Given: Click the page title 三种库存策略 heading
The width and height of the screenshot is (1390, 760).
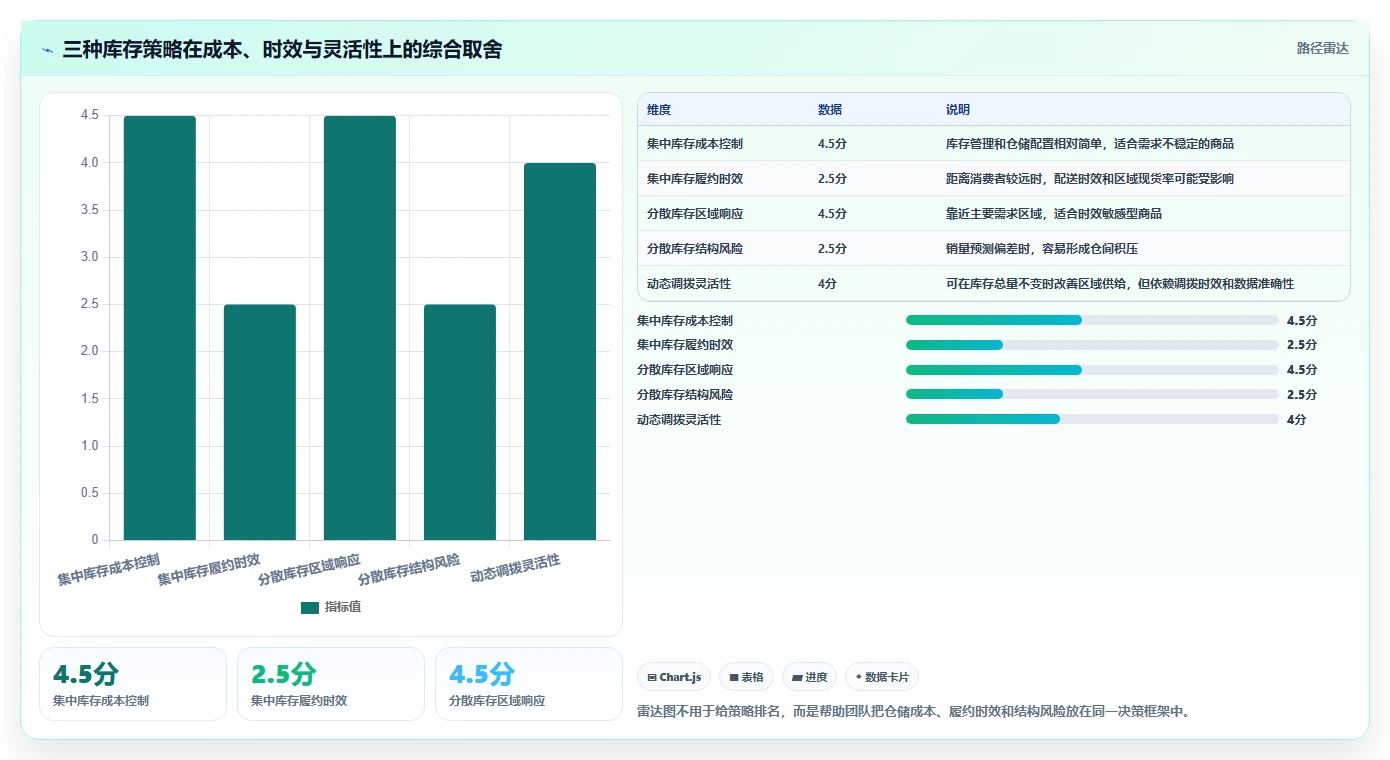Looking at the screenshot, I should click(x=282, y=49).
